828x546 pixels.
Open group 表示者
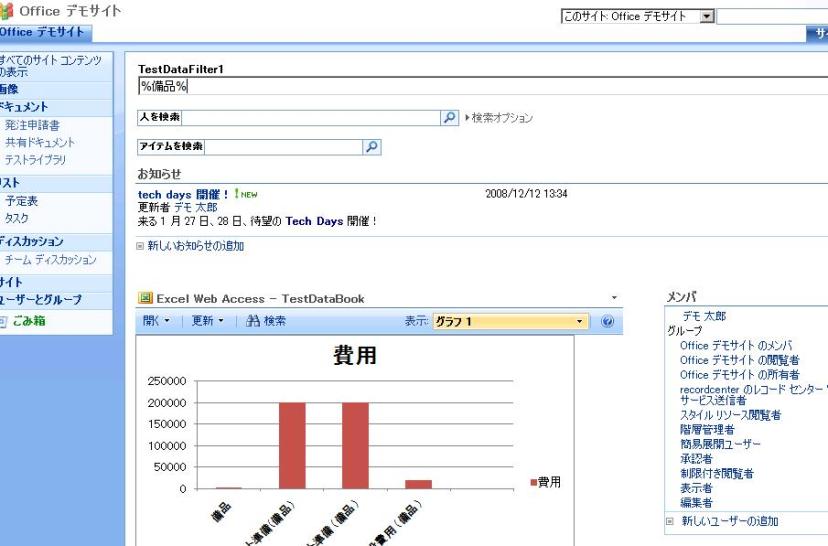click(x=696, y=488)
